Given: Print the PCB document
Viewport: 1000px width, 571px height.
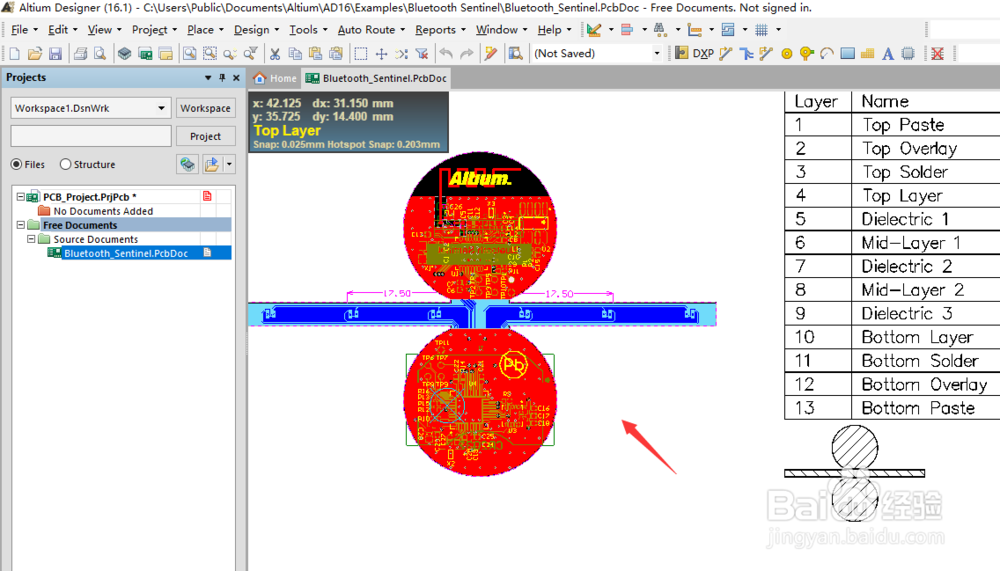Looking at the screenshot, I should pyautogui.click(x=80, y=54).
